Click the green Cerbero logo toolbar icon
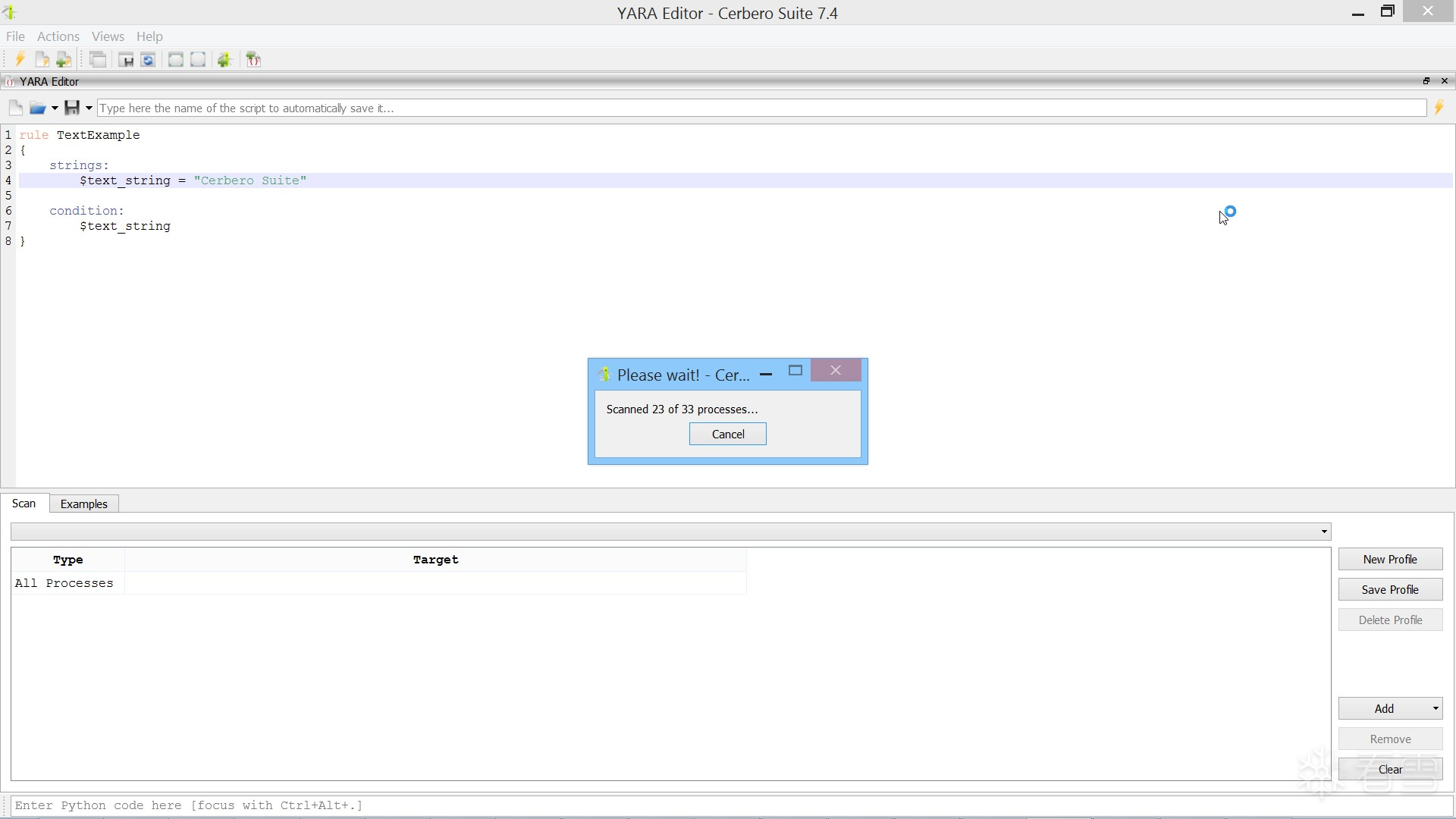Viewport: 1456px width, 819px height. point(224,59)
